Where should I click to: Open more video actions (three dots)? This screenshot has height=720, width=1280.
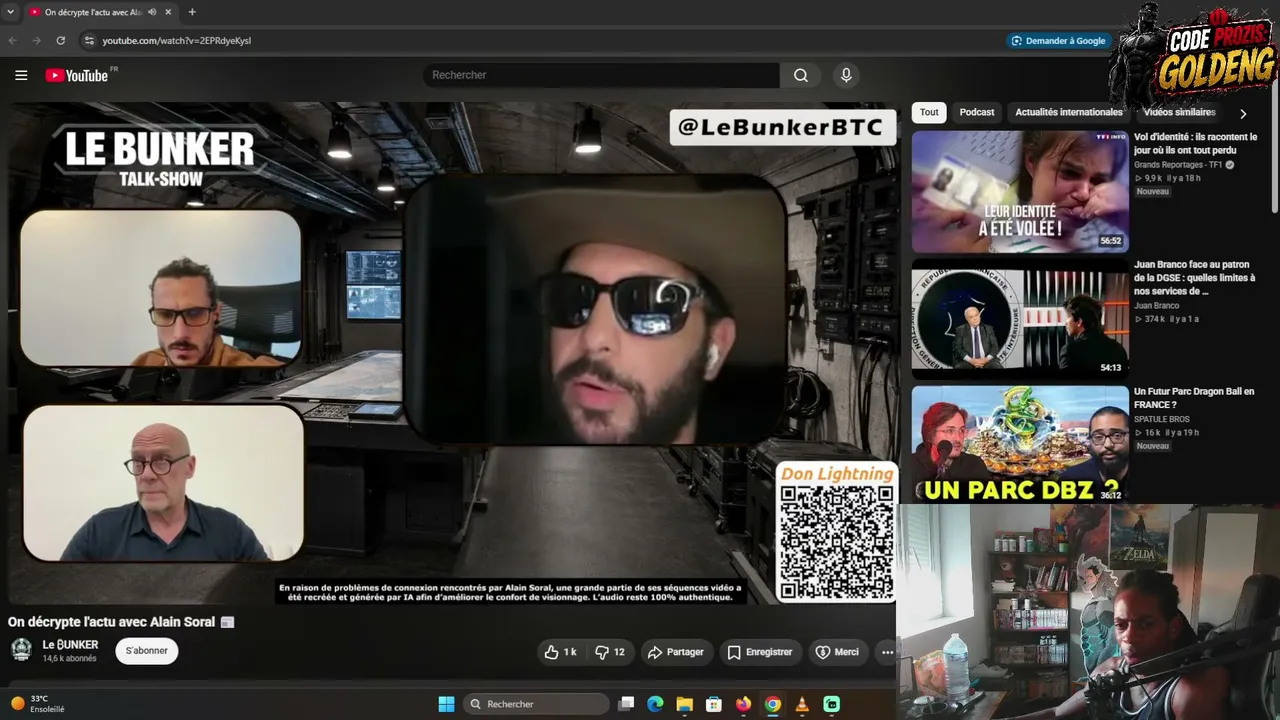[887, 652]
